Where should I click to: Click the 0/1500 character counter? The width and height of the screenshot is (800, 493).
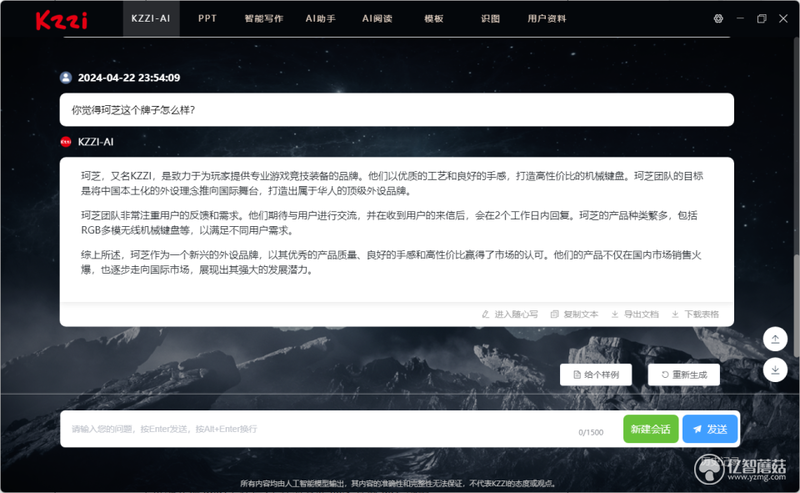pos(591,432)
